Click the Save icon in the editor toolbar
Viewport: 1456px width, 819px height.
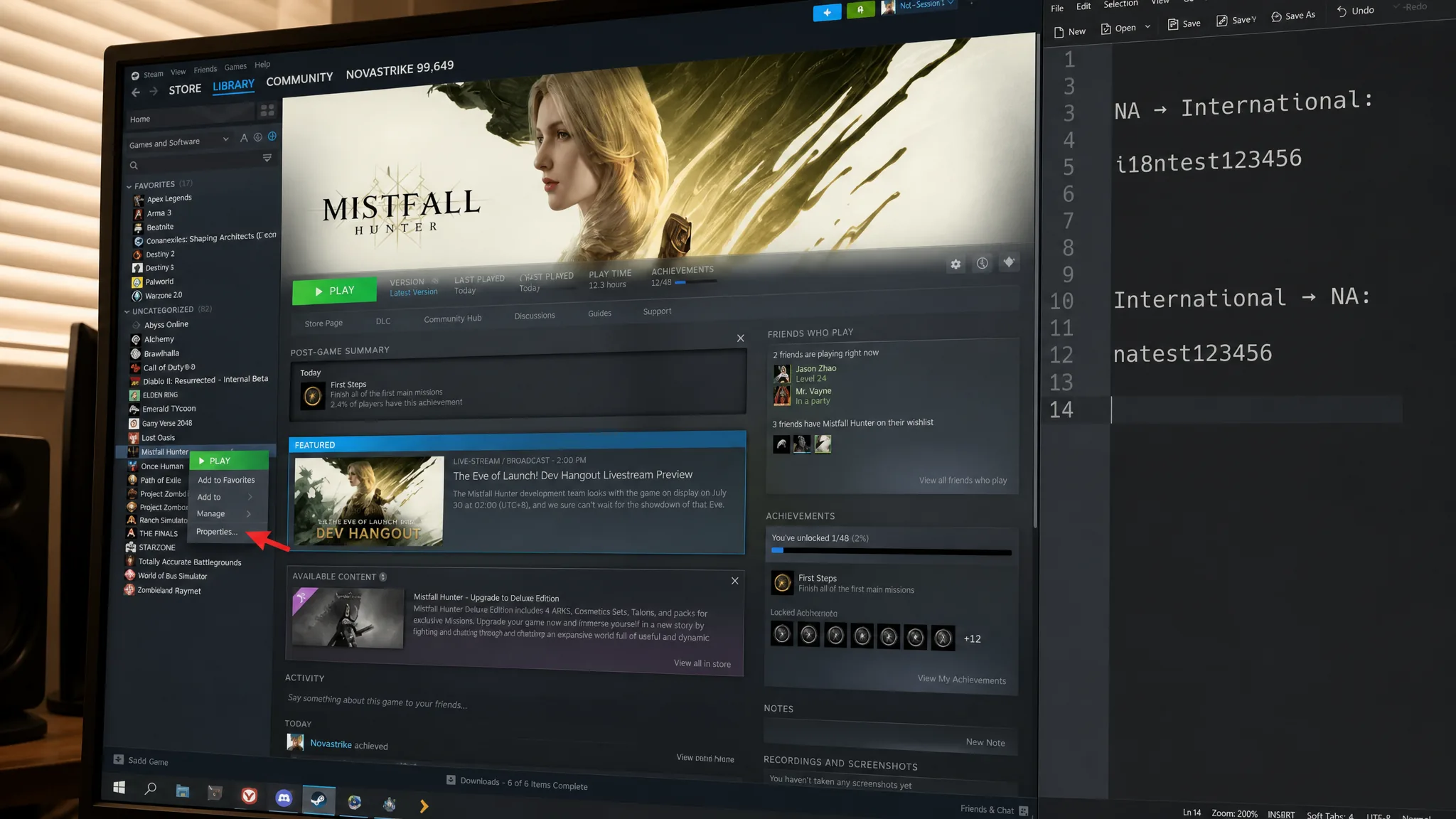(1173, 24)
